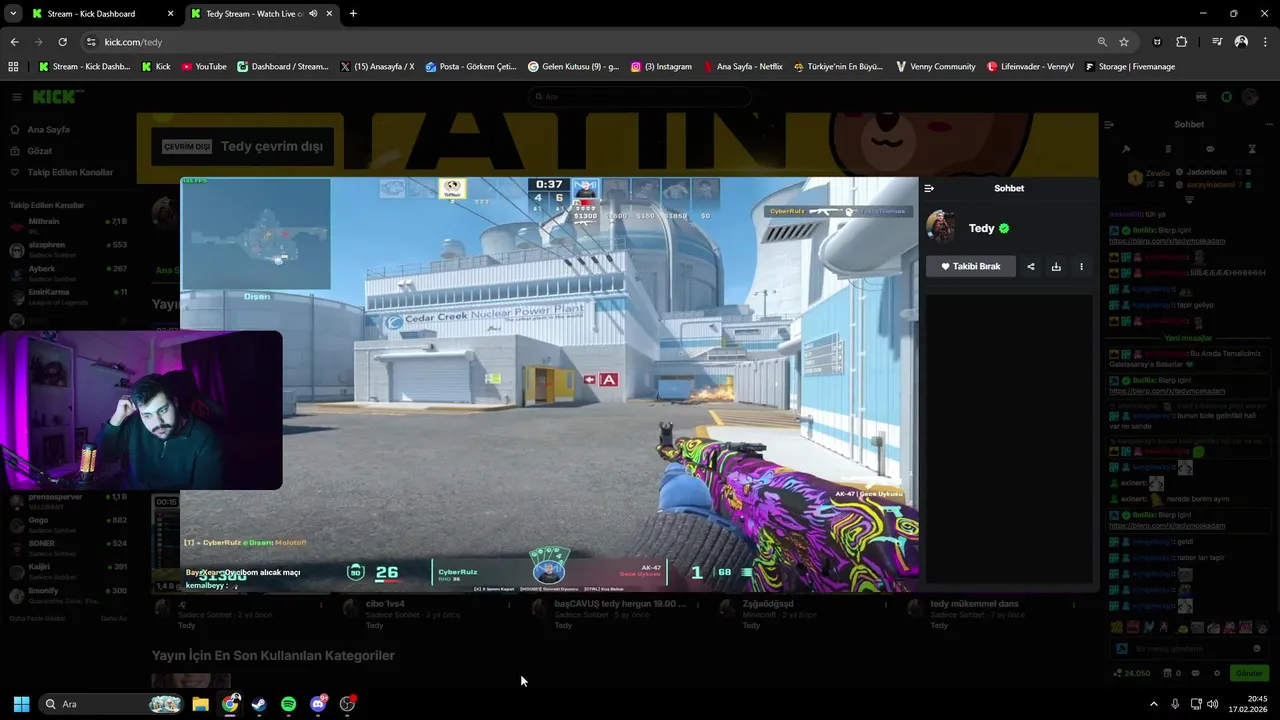Image resolution: width=1280 pixels, height=720 pixels.
Task: Open the YouTube bookmark
Action: pyautogui.click(x=203, y=67)
